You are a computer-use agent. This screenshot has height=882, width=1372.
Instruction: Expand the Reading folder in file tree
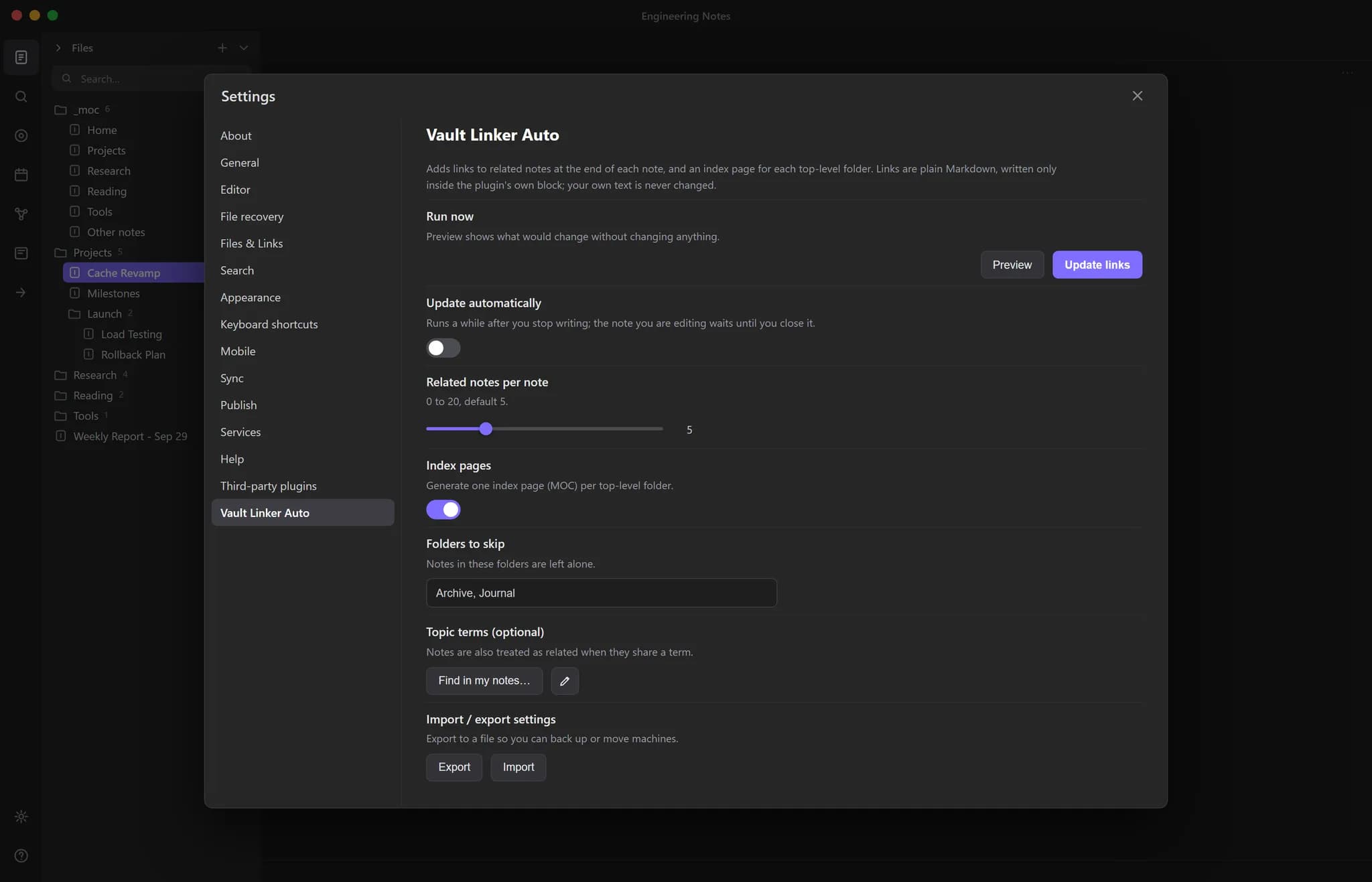pyautogui.click(x=89, y=395)
